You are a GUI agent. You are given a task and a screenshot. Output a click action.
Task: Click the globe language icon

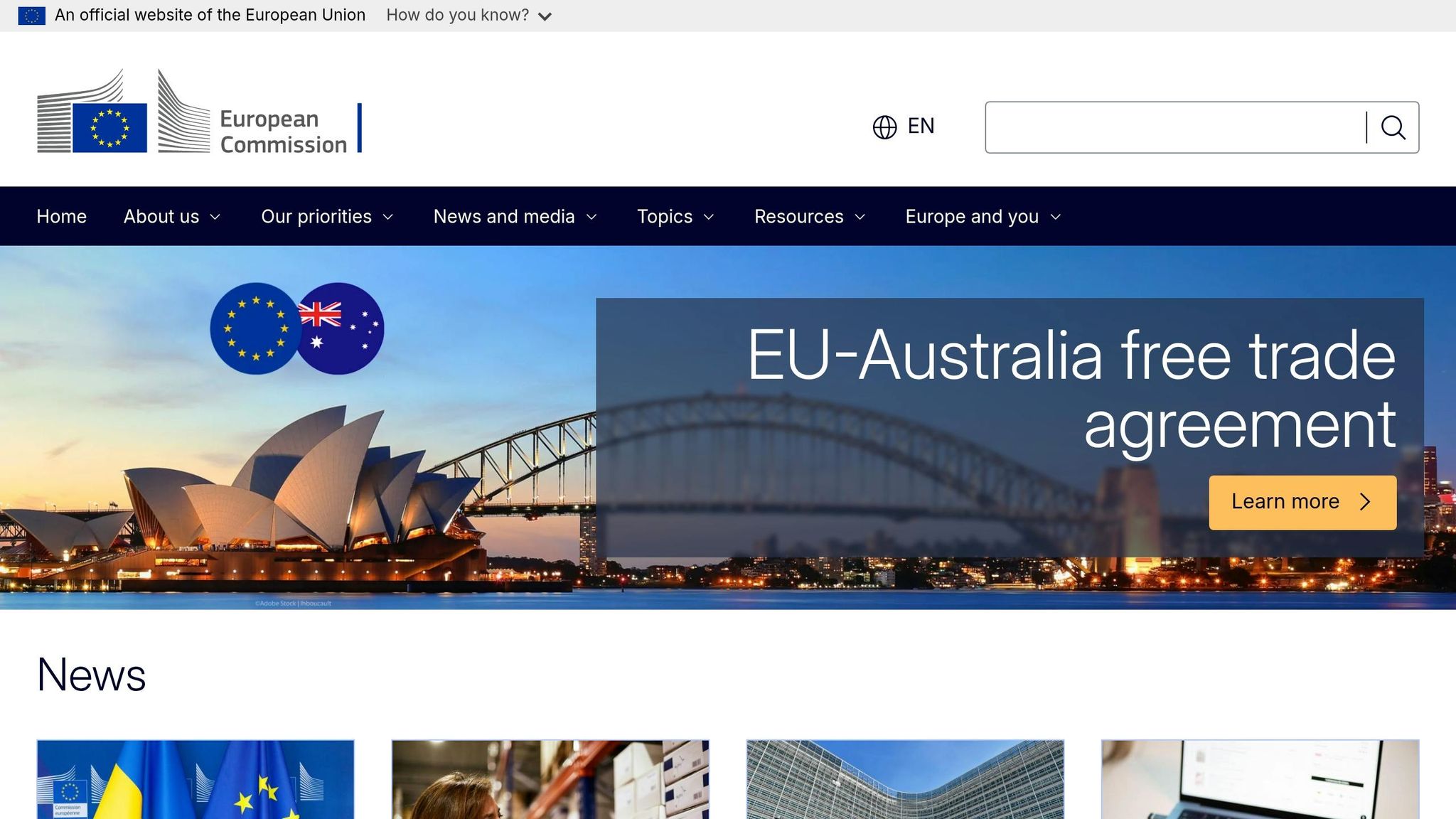click(x=884, y=127)
